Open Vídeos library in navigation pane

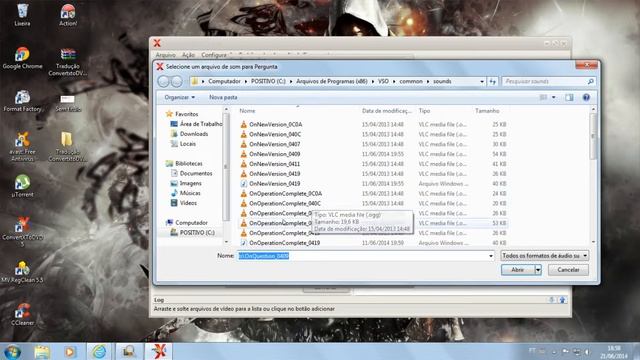point(184,203)
